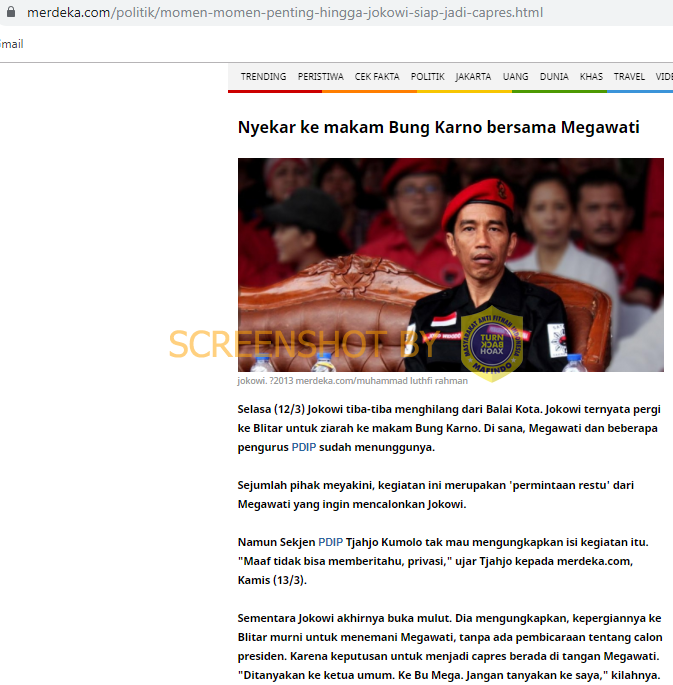Open the TRAVEL section
The image size is (673, 685).
click(x=629, y=77)
